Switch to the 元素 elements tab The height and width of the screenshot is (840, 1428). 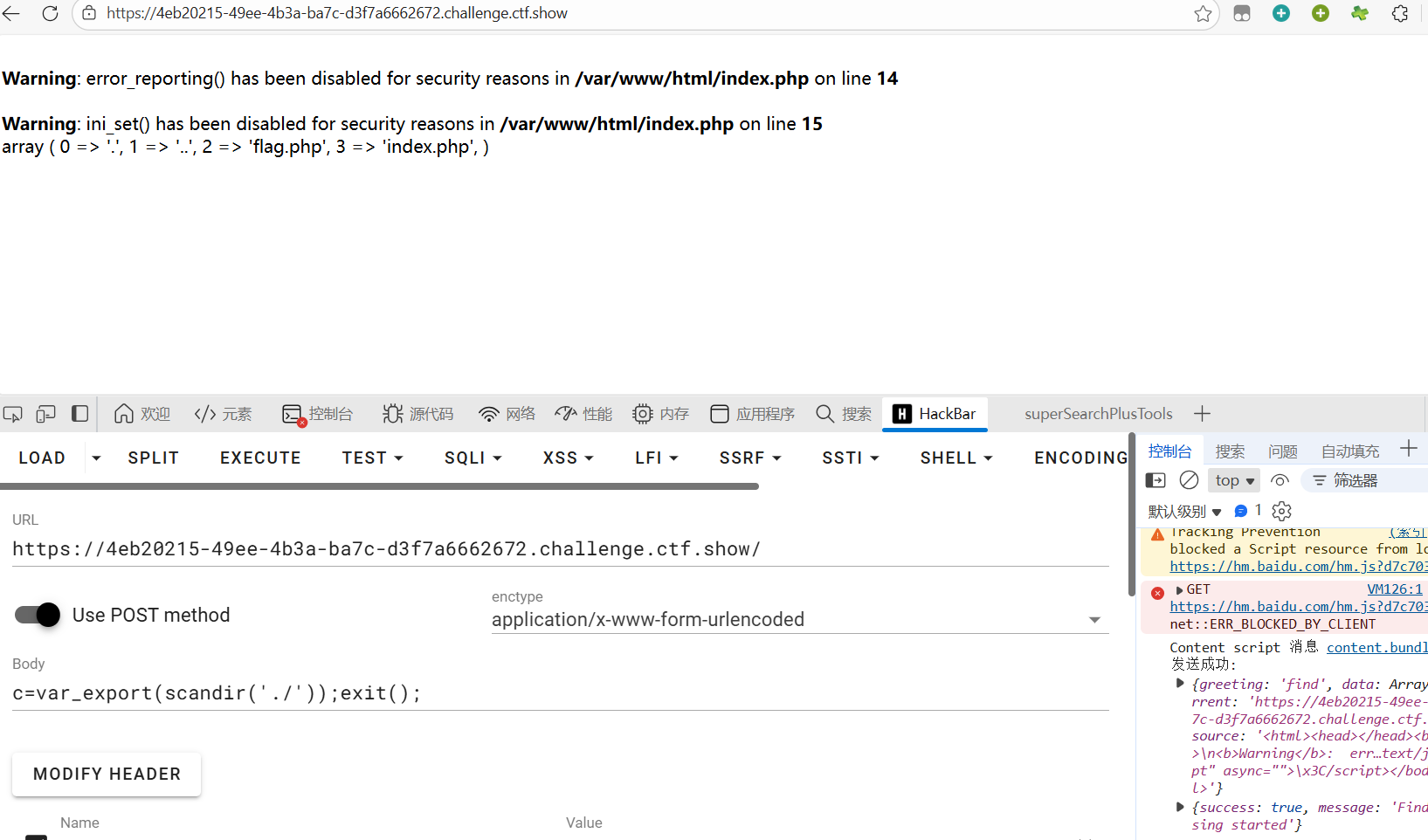click(x=224, y=414)
